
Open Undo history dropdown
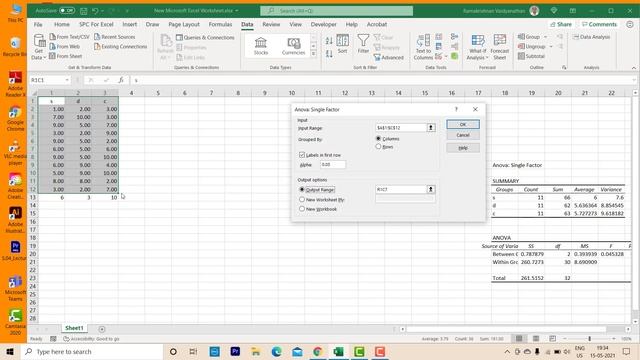[x=102, y=11]
